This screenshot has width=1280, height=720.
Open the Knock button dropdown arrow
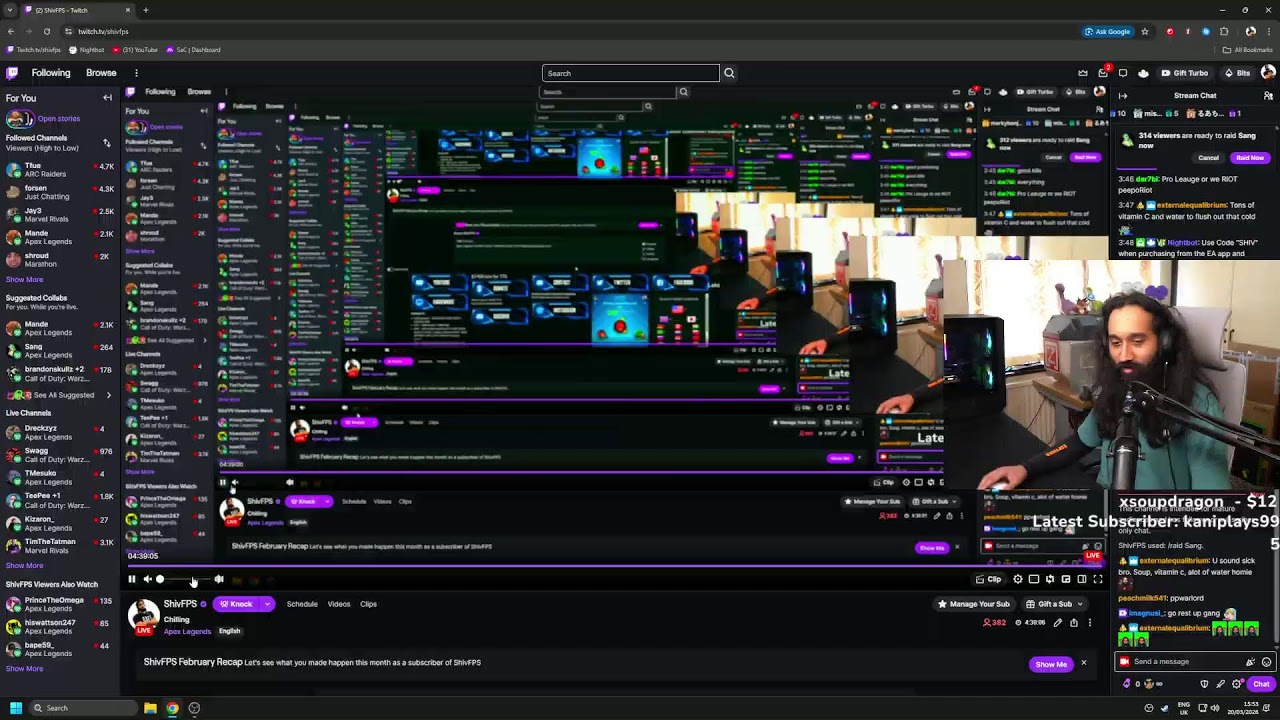(267, 604)
